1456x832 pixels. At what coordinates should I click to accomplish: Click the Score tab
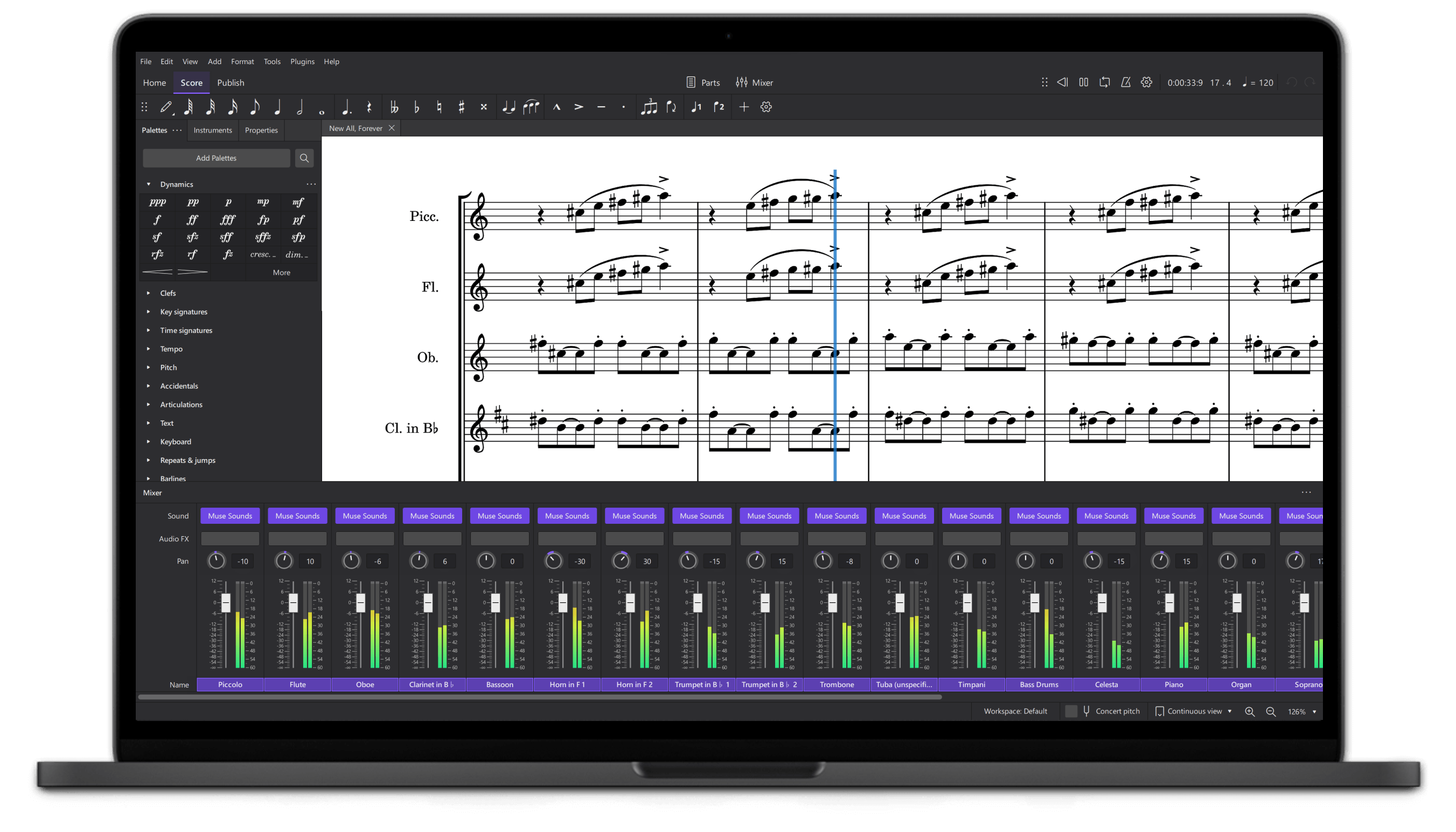point(192,82)
